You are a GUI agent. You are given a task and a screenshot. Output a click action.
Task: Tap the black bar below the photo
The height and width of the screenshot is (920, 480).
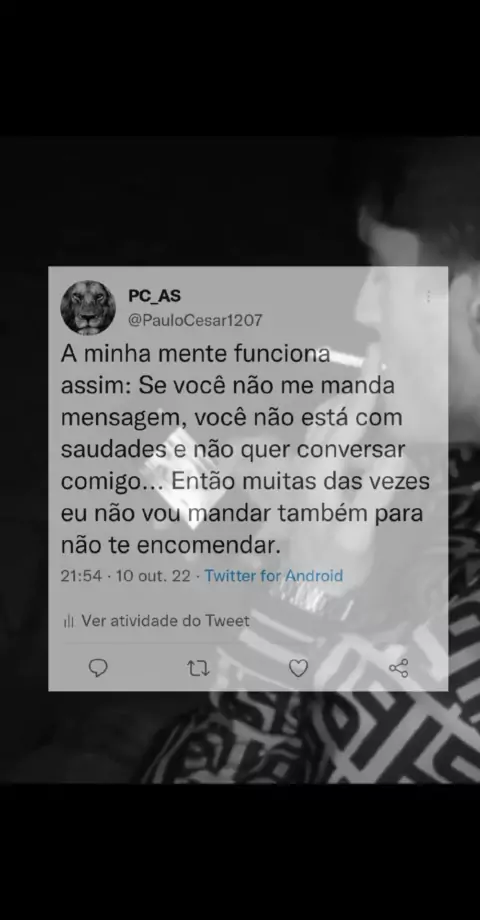point(240,852)
